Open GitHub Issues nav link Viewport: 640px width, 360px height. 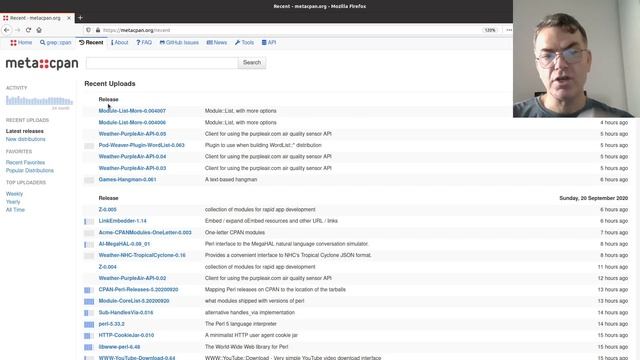tap(179, 42)
